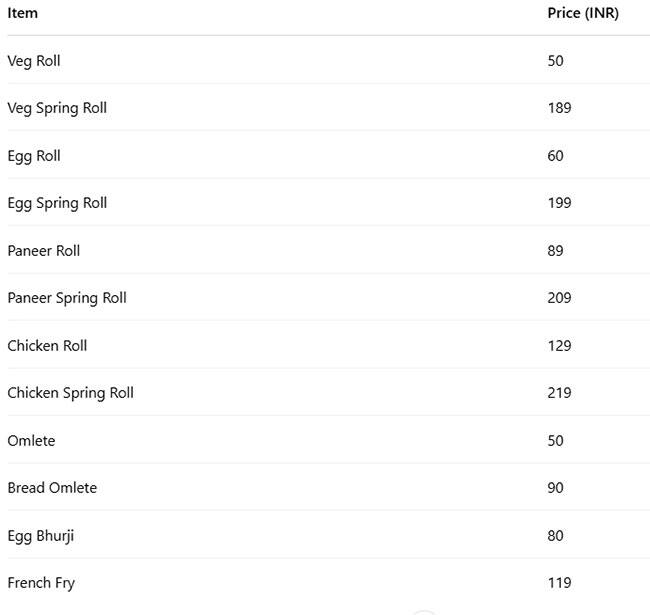
Task: Select the Paneer Spring Roll entry
Action: 67,298
